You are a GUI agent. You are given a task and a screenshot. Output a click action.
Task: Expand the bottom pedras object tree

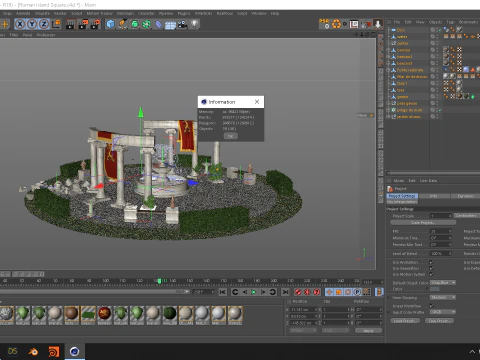[x=388, y=117]
